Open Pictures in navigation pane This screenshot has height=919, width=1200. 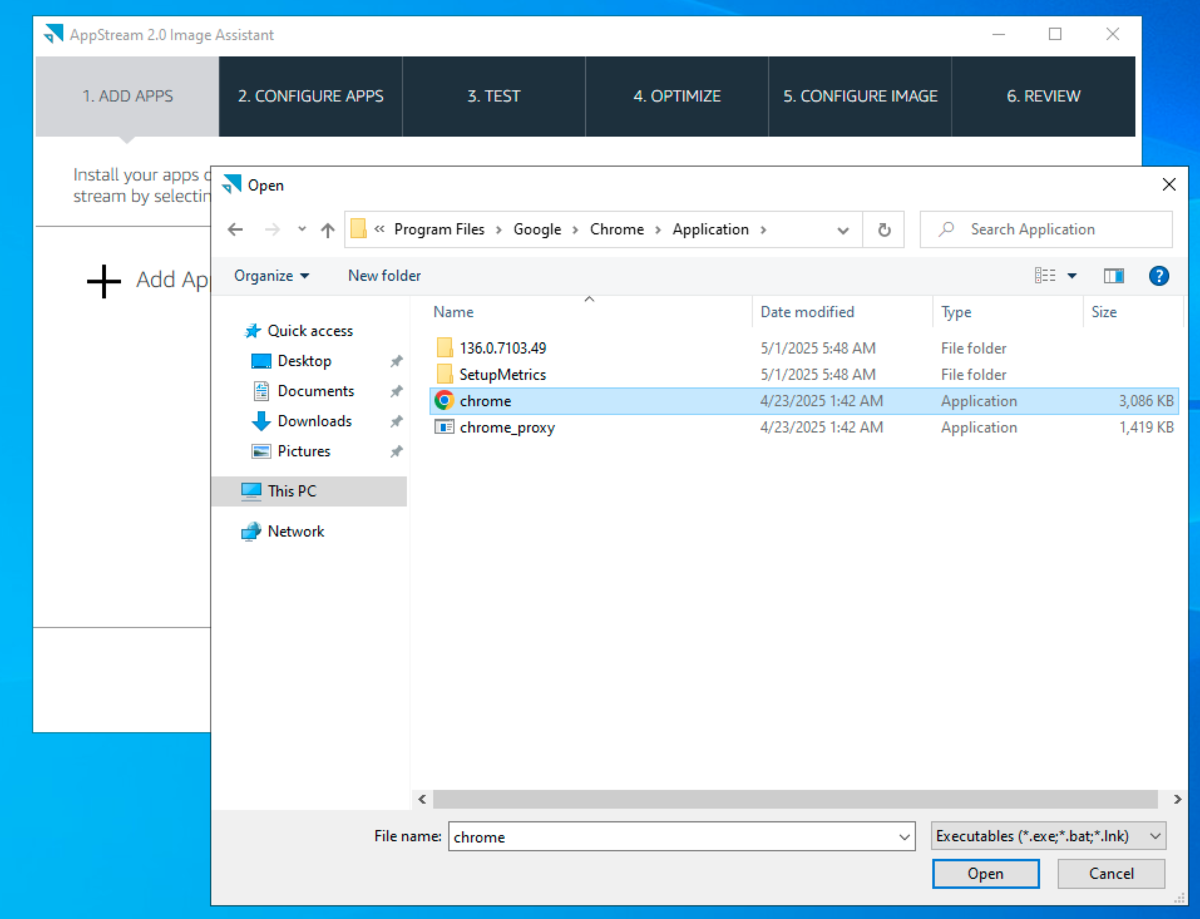(x=304, y=451)
